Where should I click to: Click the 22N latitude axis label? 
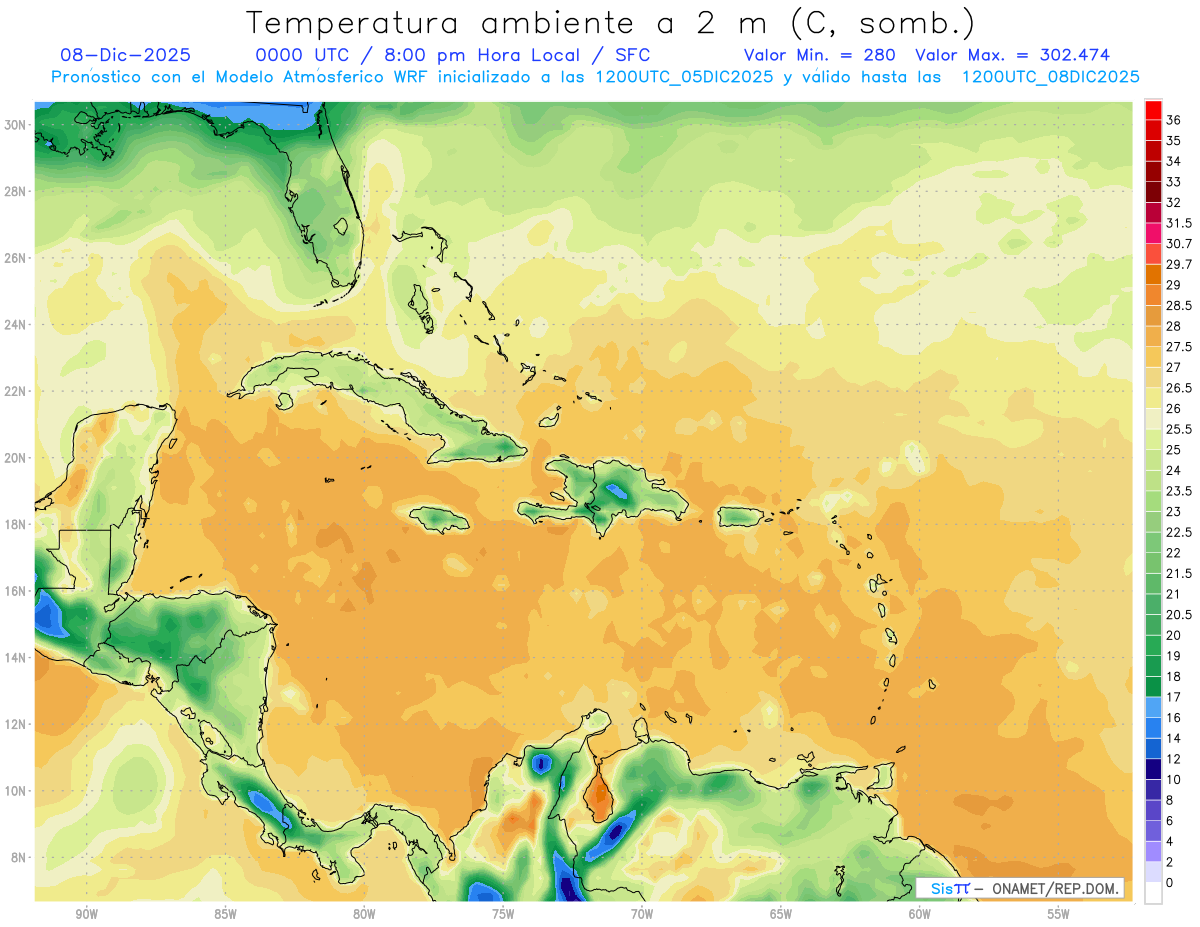click(x=16, y=391)
